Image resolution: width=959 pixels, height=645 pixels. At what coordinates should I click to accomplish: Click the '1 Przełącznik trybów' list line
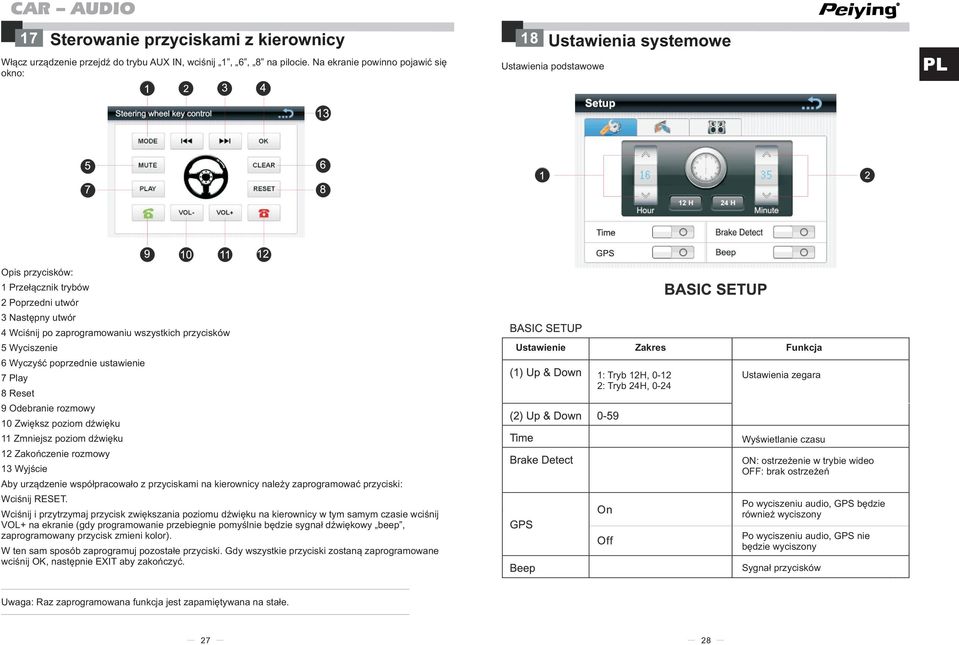(45, 287)
